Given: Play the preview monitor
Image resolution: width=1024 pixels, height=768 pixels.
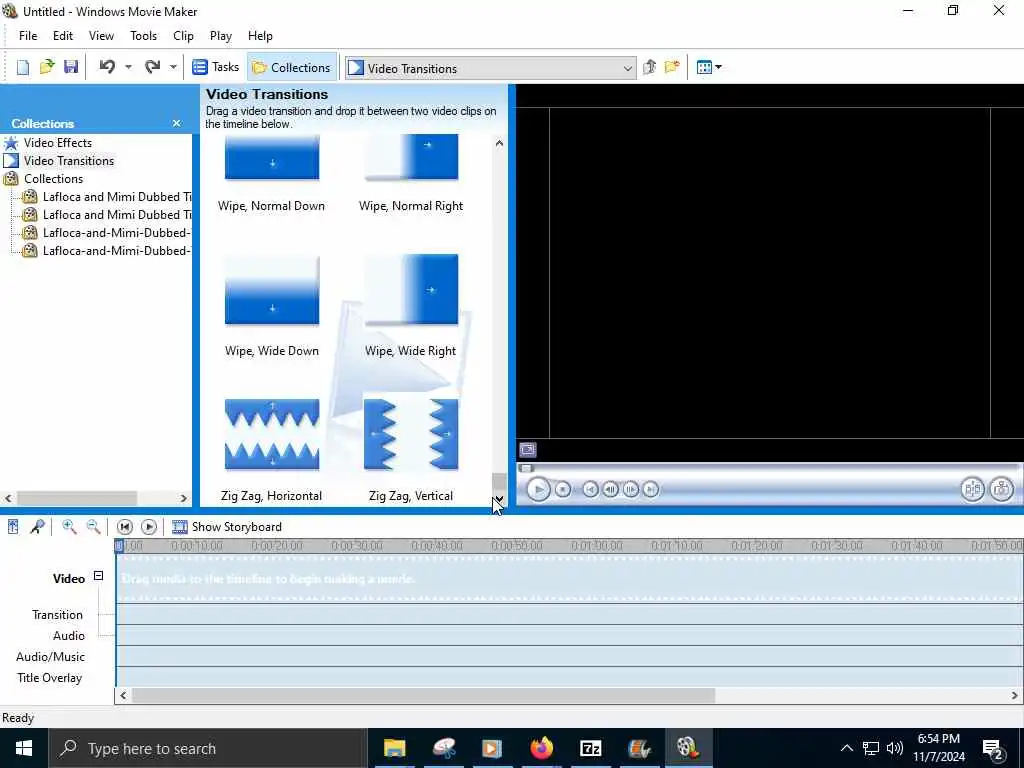Looking at the screenshot, I should [538, 489].
